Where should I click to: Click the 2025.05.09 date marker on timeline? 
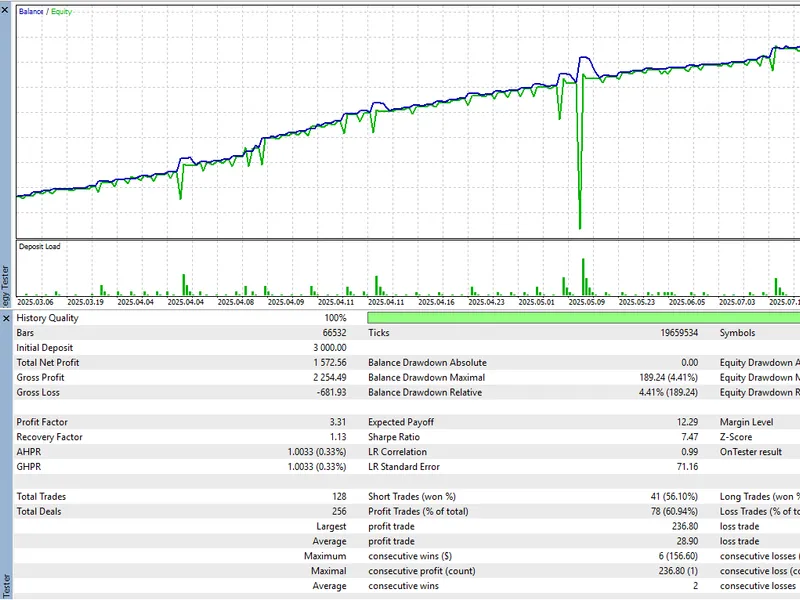point(586,302)
